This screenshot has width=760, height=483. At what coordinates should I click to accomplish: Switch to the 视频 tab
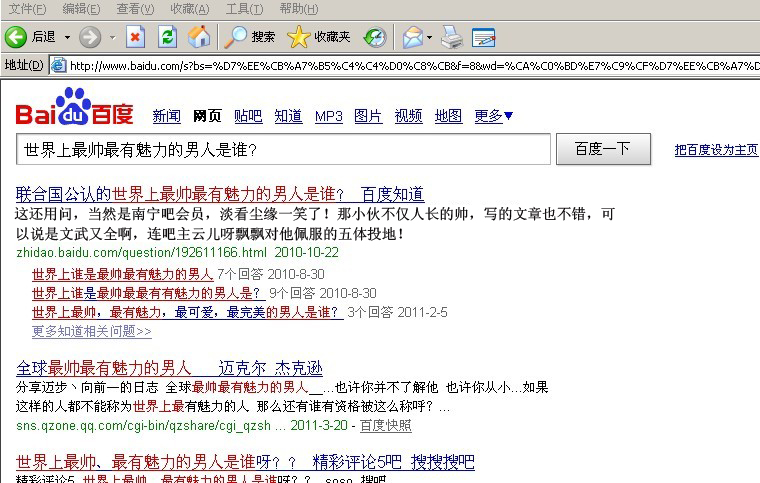pyautogui.click(x=409, y=116)
